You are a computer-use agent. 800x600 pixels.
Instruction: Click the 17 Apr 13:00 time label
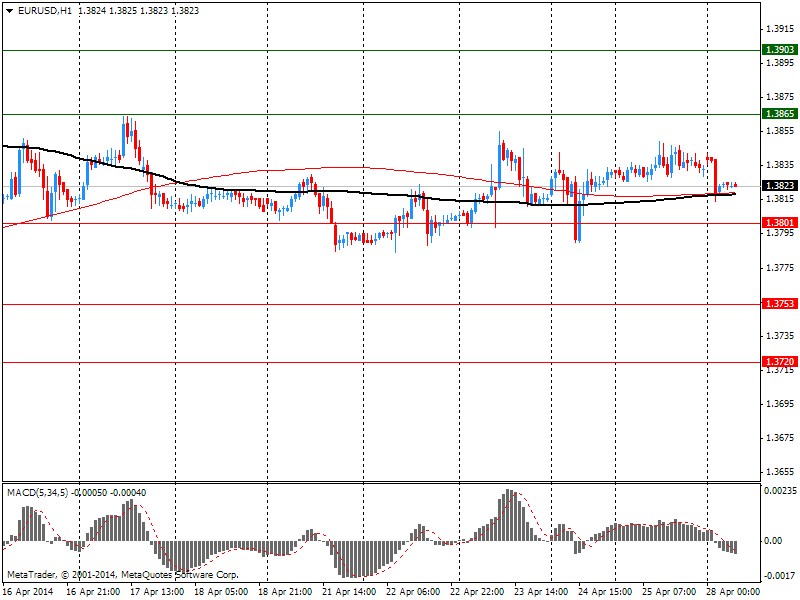[157, 592]
